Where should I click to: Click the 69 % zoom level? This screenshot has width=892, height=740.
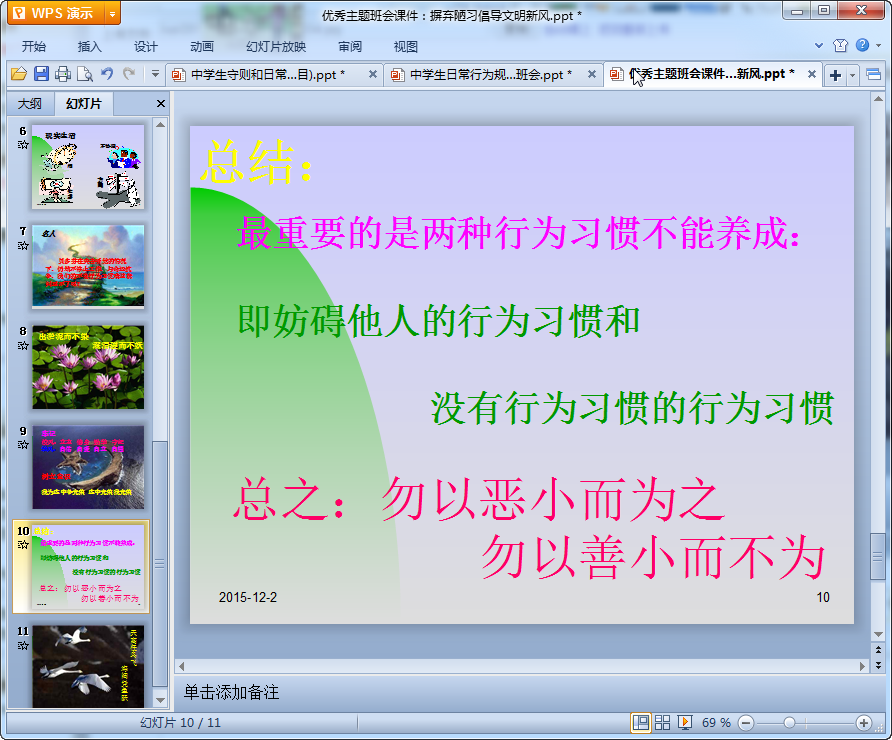tap(716, 723)
